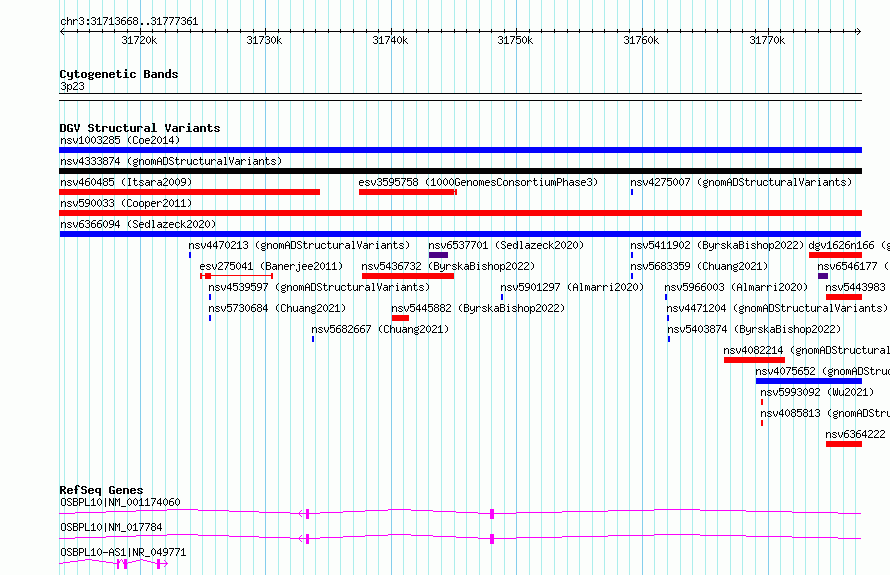Click the 31720k ruler position
Viewport: 890px width, 575px height.
(140, 40)
